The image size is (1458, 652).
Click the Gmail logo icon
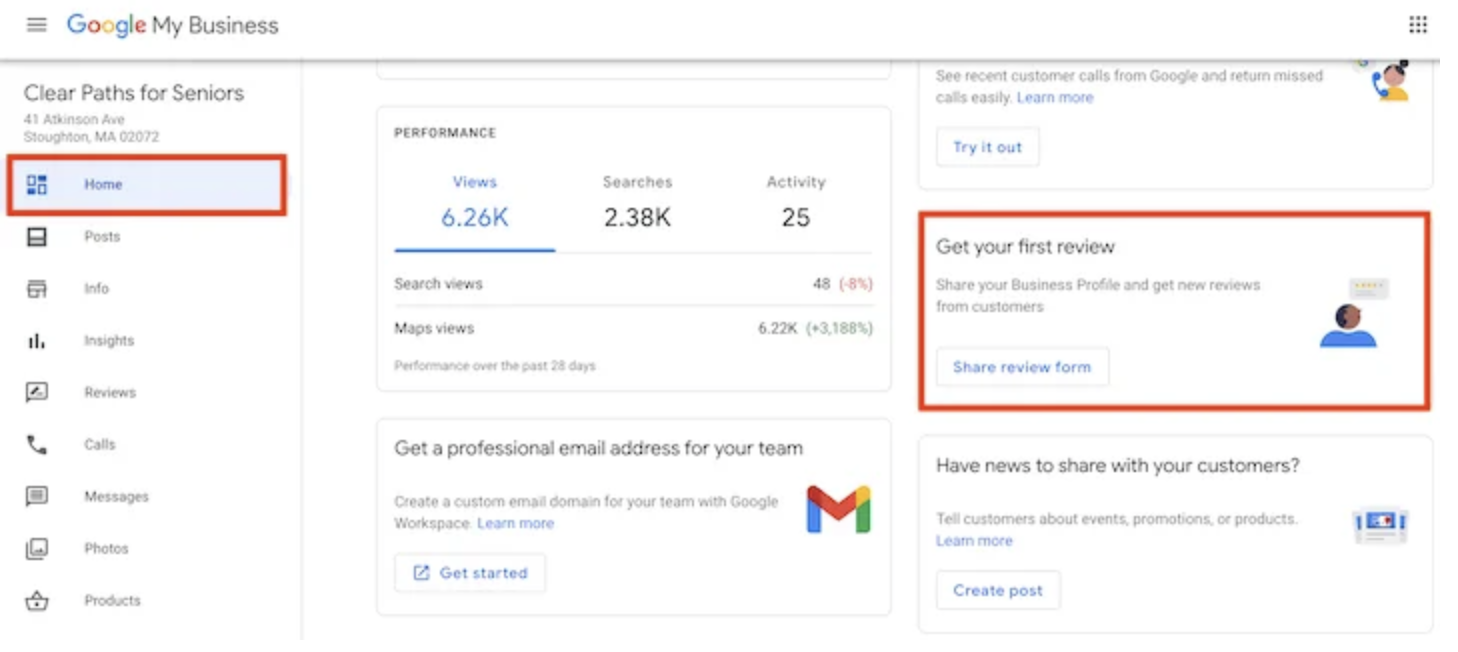pyautogui.click(x=838, y=509)
